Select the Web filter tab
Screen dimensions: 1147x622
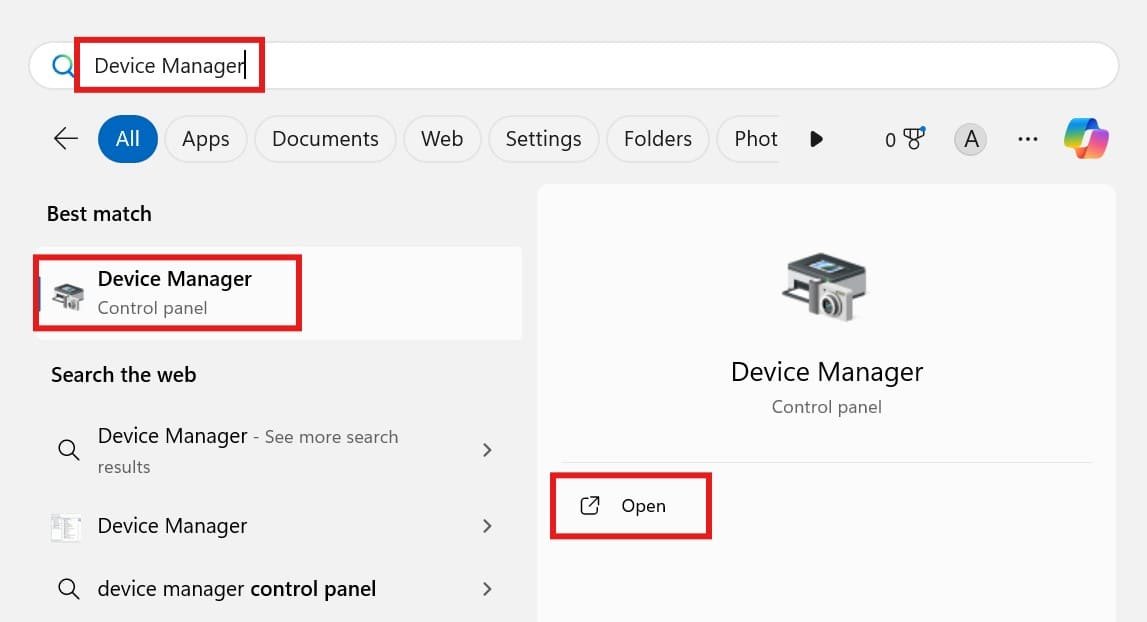pyautogui.click(x=441, y=139)
